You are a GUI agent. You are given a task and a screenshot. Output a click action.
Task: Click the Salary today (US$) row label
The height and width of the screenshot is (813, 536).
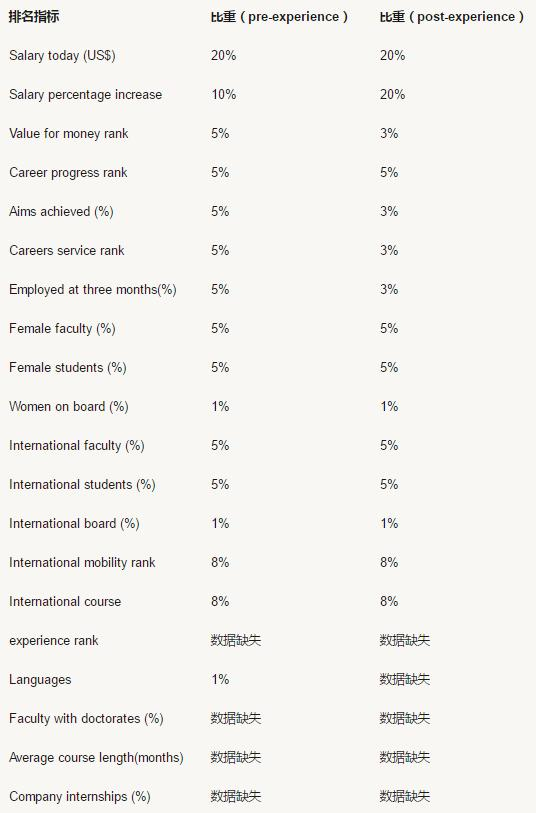tap(62, 55)
